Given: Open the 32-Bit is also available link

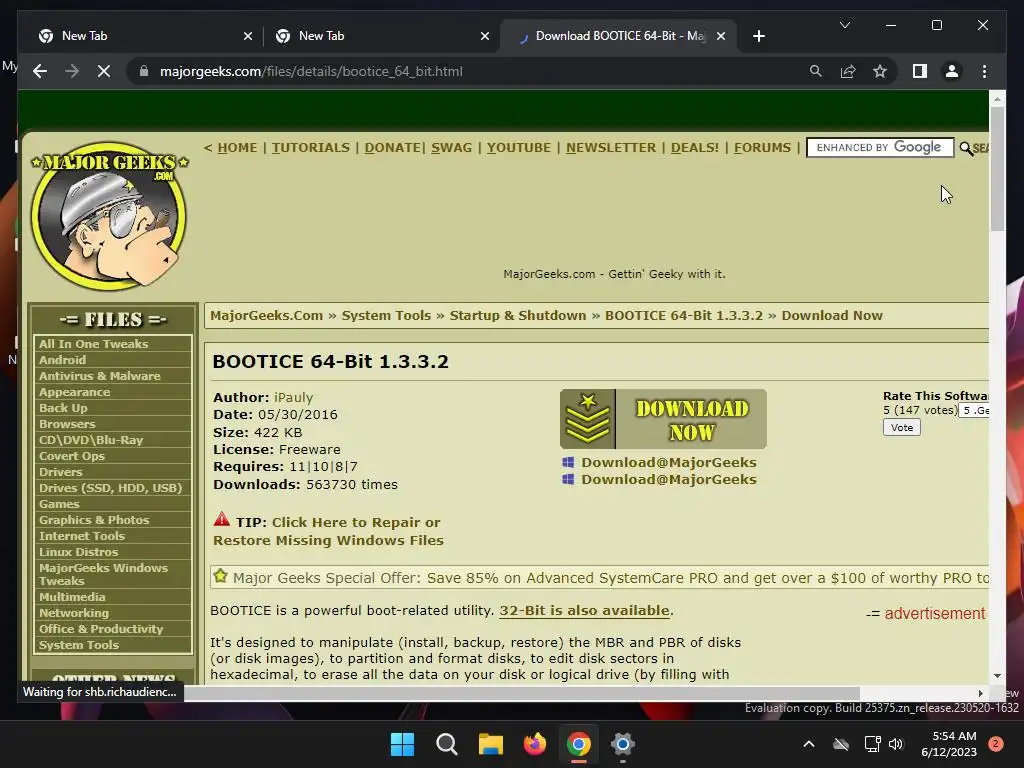Looking at the screenshot, I should (x=584, y=611).
